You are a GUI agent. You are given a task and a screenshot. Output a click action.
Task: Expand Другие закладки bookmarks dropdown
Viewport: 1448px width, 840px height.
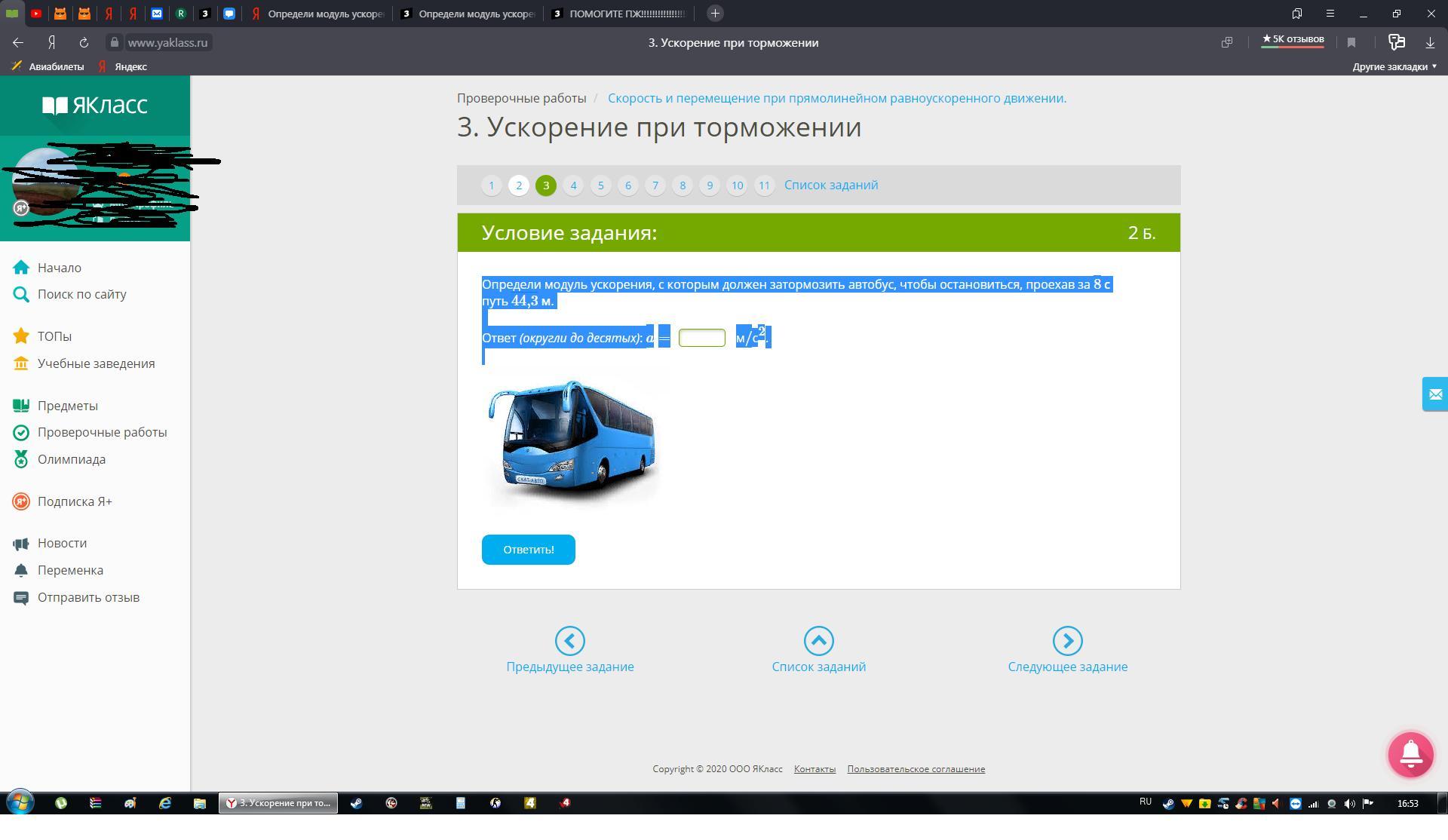tap(1394, 66)
